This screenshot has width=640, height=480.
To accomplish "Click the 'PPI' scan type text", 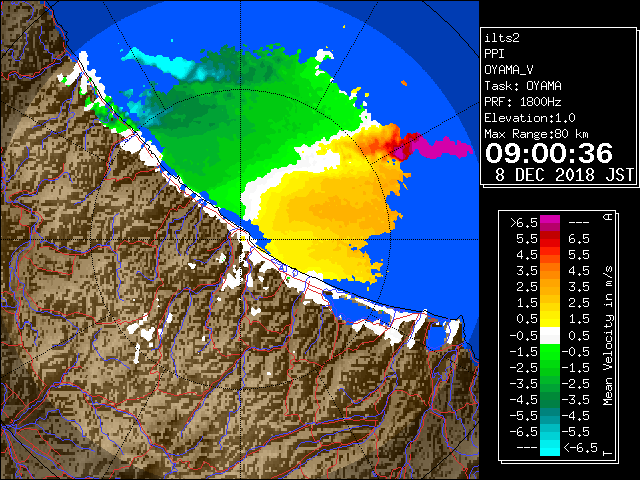I will 494,54.
